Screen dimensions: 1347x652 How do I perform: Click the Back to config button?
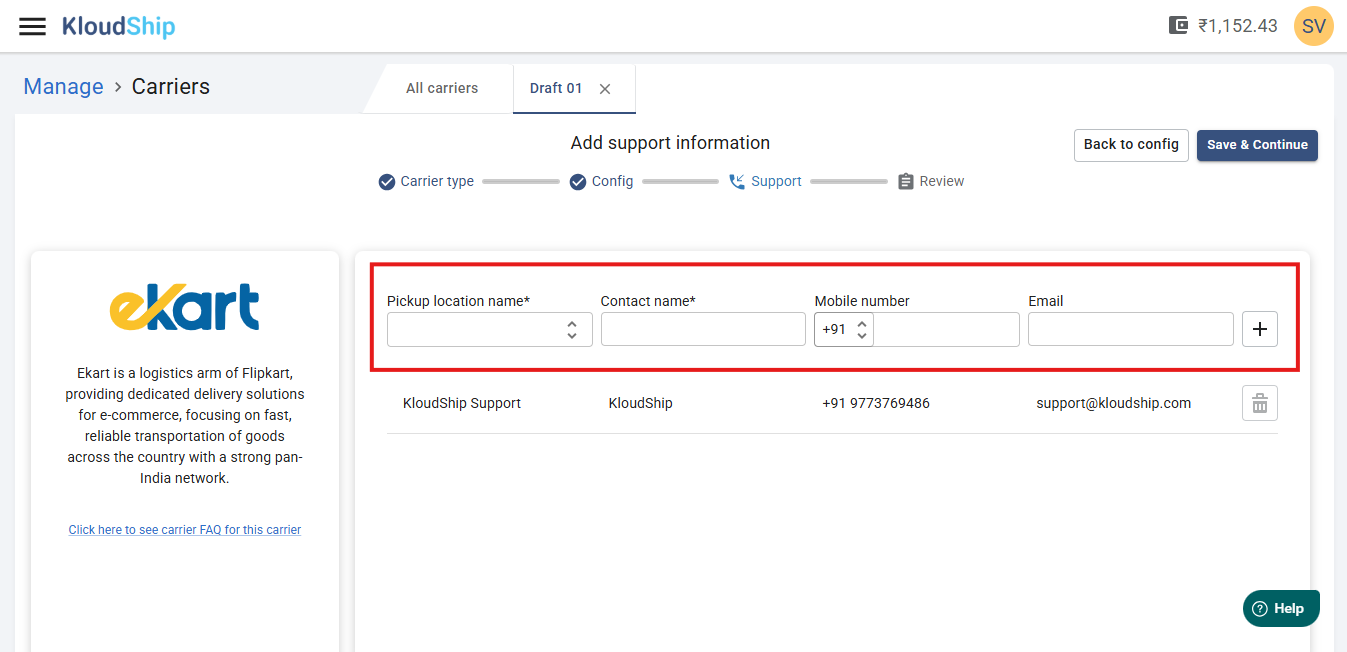pos(1131,145)
